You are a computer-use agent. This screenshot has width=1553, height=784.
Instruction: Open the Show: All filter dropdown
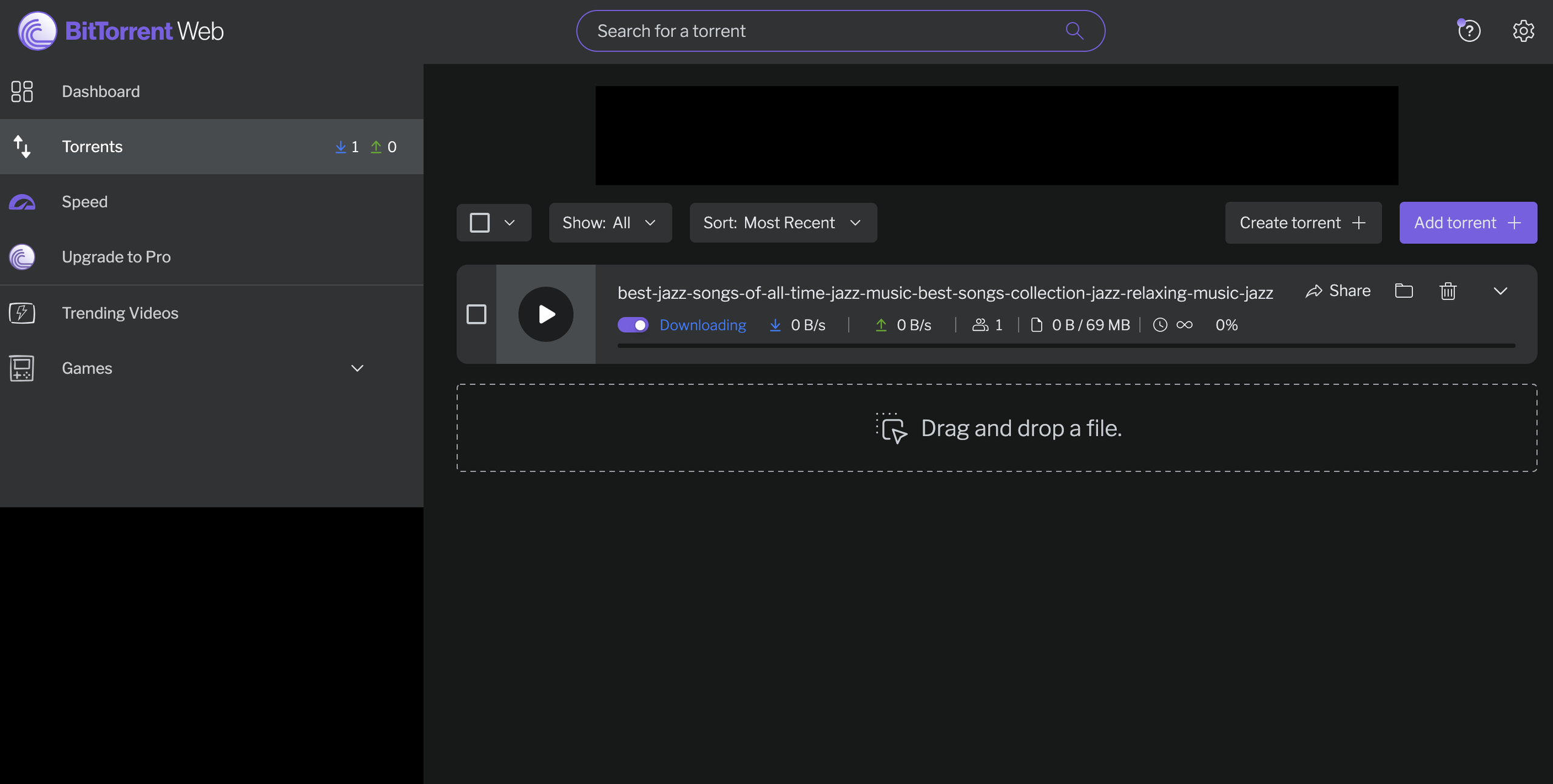click(610, 223)
